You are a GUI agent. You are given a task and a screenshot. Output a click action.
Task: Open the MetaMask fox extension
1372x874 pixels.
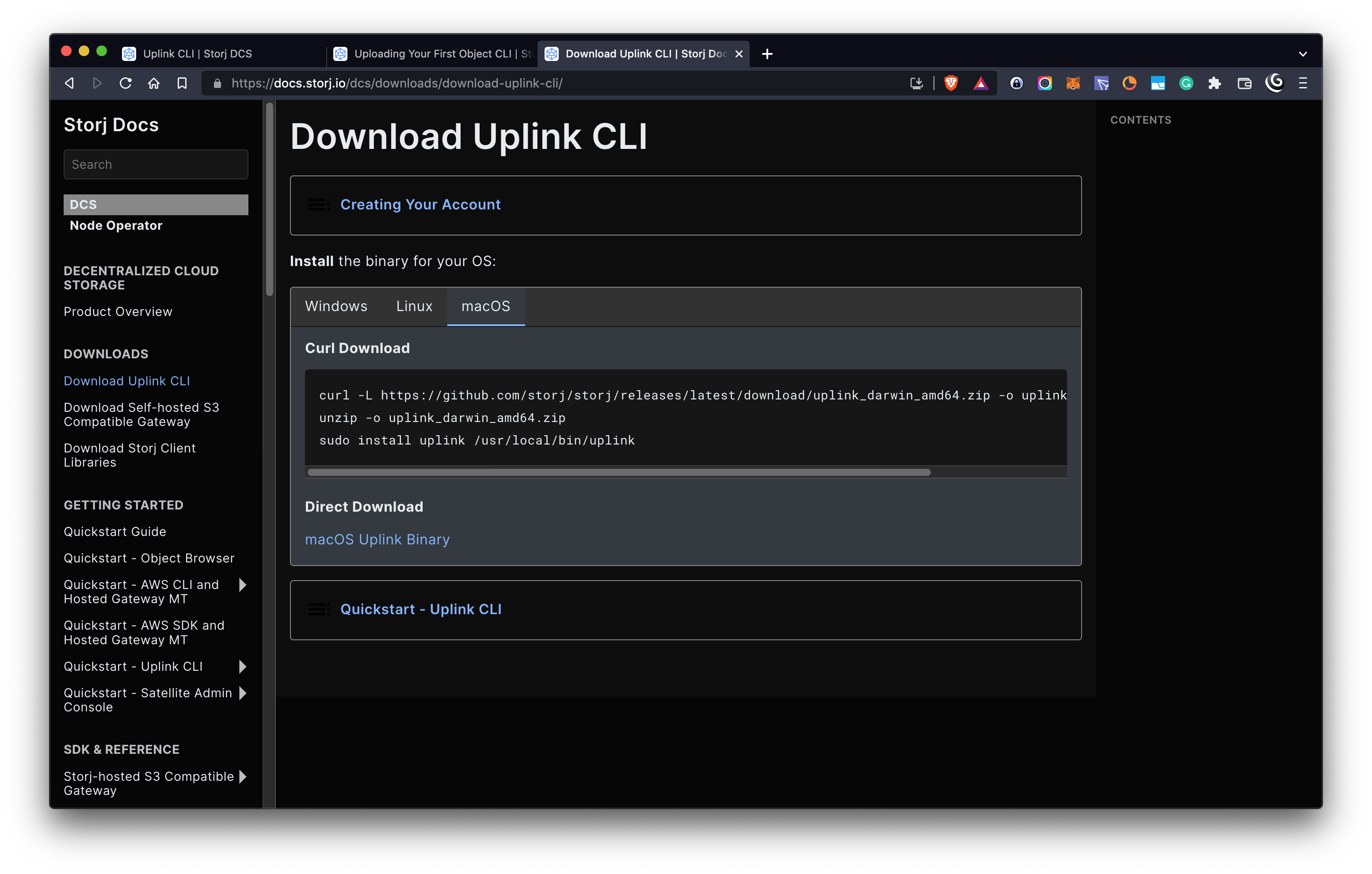(x=1072, y=83)
